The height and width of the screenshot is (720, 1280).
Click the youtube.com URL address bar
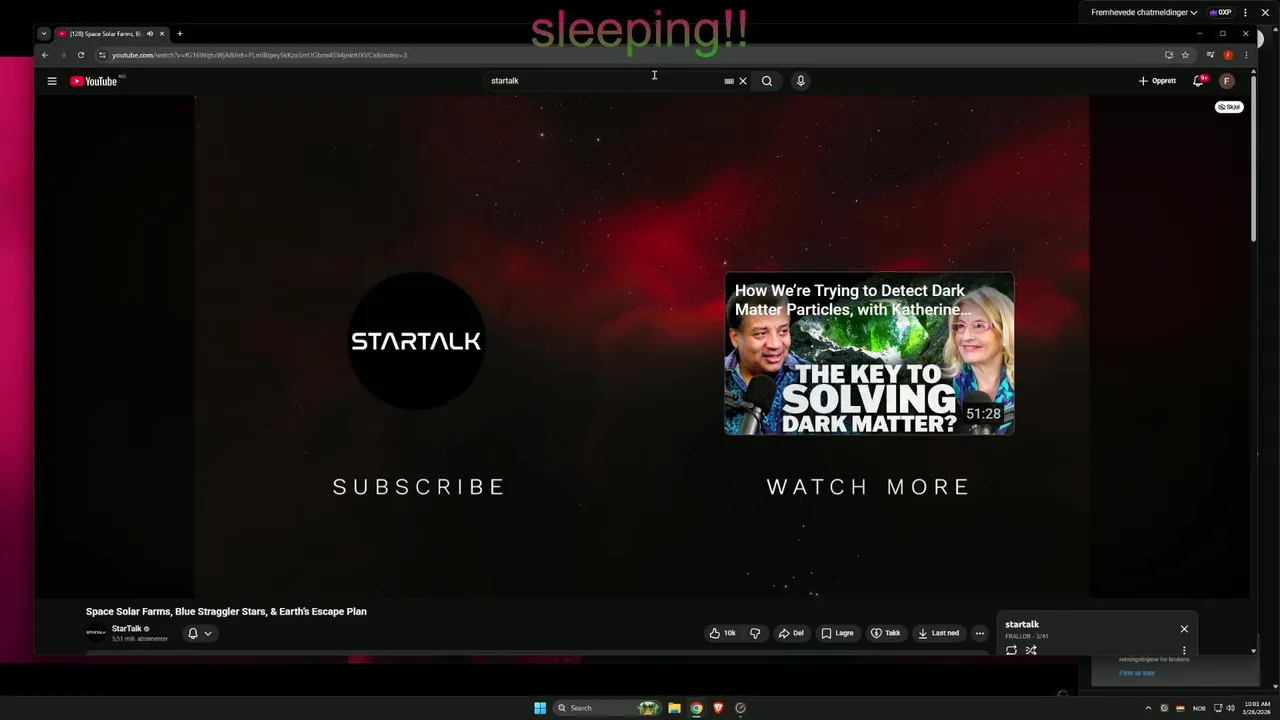(x=630, y=55)
